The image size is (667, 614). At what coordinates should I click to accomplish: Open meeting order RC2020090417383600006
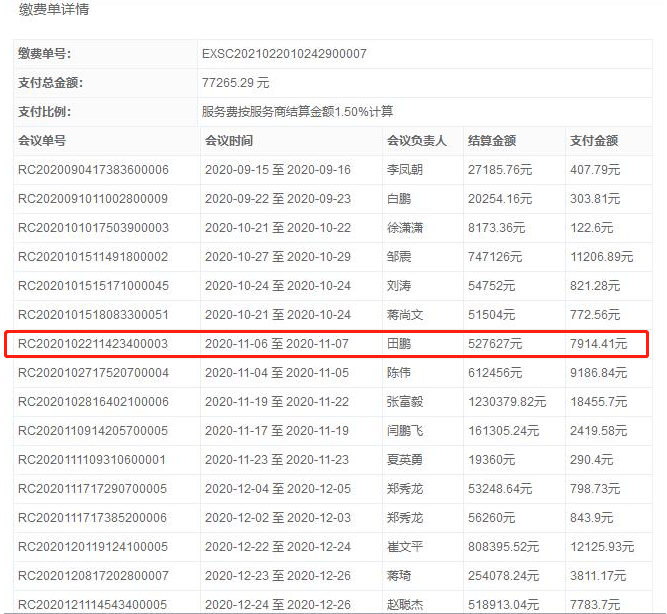pyautogui.click(x=94, y=170)
